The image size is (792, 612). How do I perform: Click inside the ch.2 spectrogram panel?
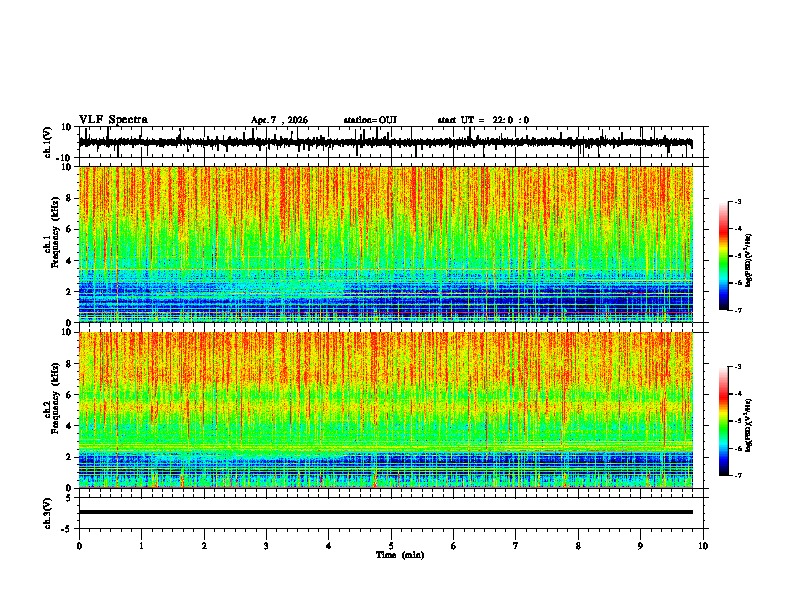385,410
